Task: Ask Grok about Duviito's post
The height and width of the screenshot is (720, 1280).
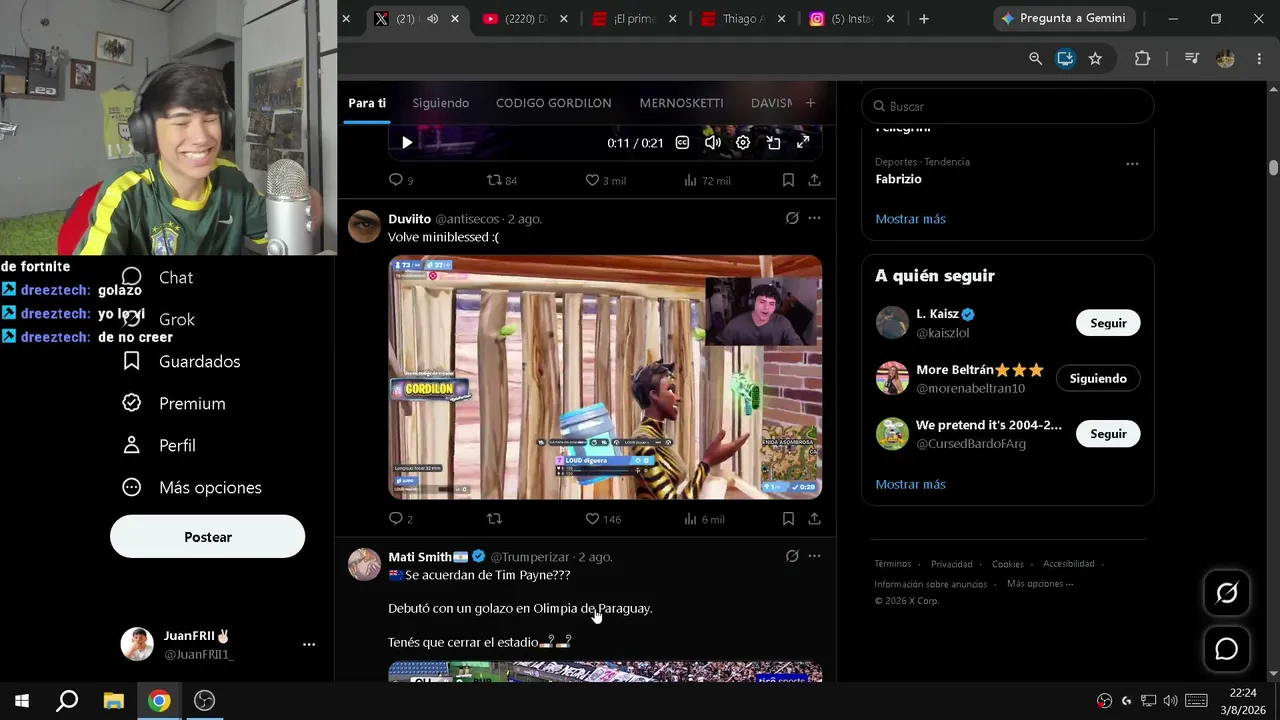Action: pos(792,218)
